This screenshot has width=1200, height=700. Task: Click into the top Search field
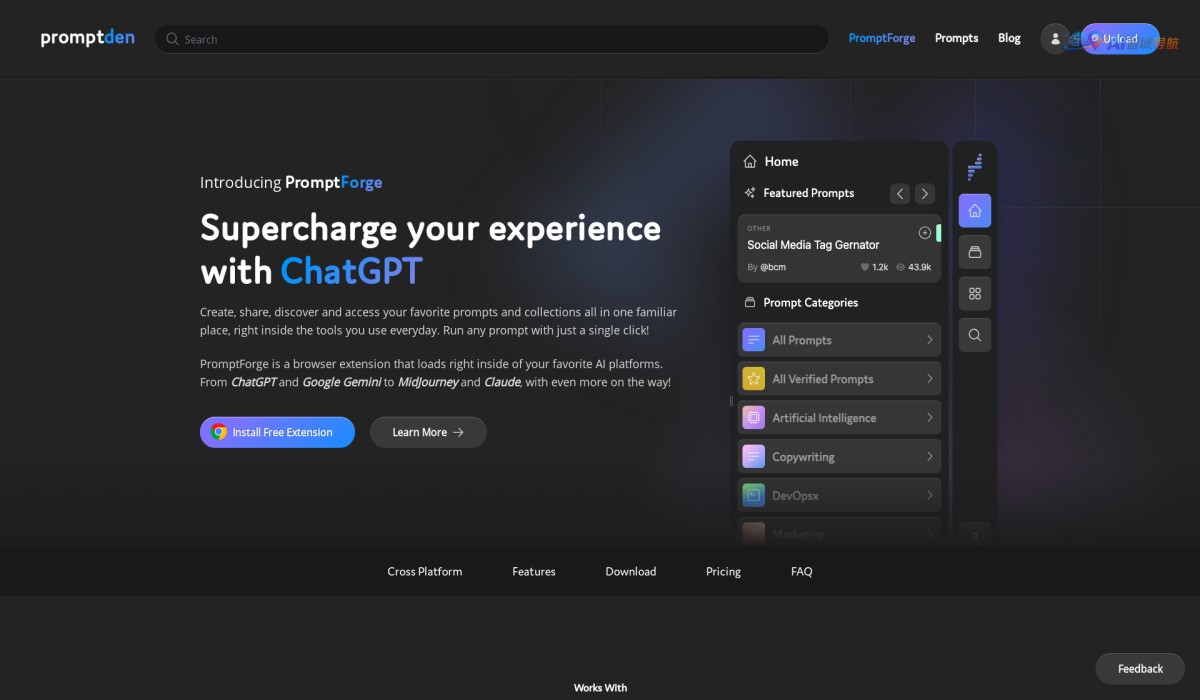490,39
